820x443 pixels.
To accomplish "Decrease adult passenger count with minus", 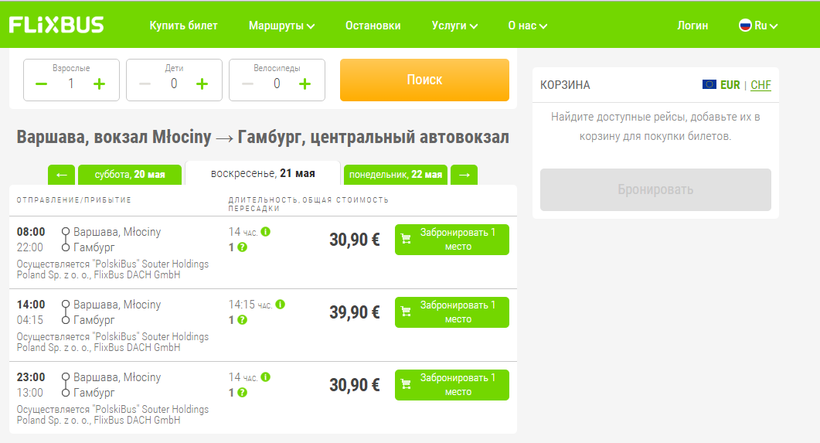I will point(42,84).
